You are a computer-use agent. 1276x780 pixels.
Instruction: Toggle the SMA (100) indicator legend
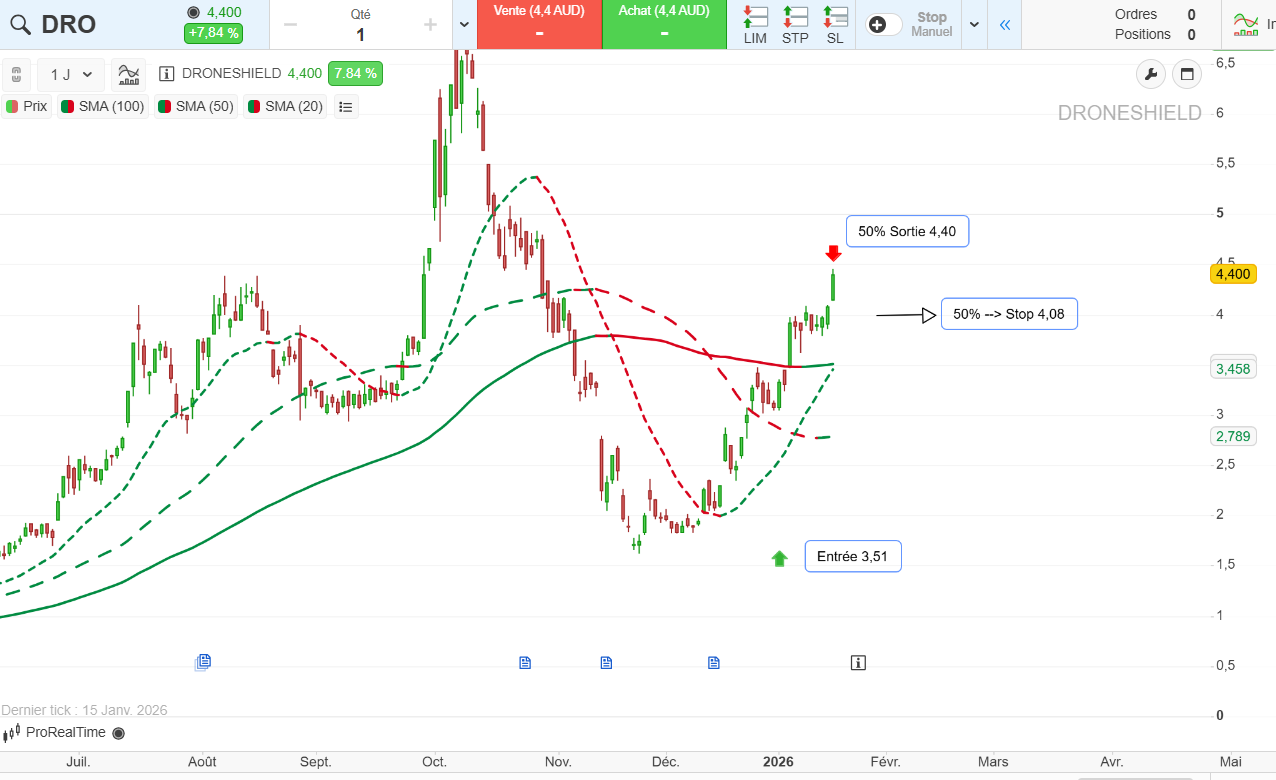point(102,106)
